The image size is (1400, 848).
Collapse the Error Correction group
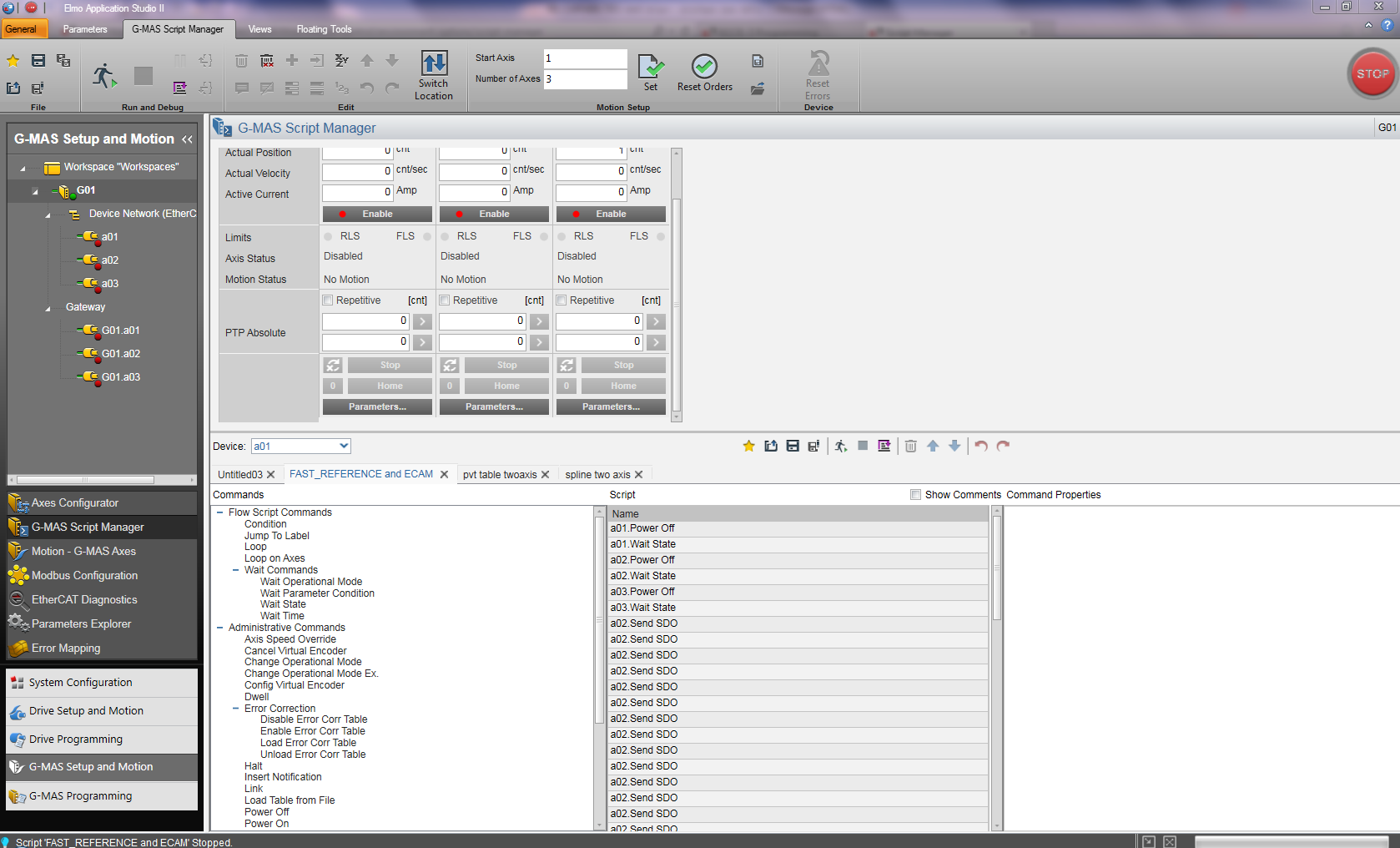point(235,709)
